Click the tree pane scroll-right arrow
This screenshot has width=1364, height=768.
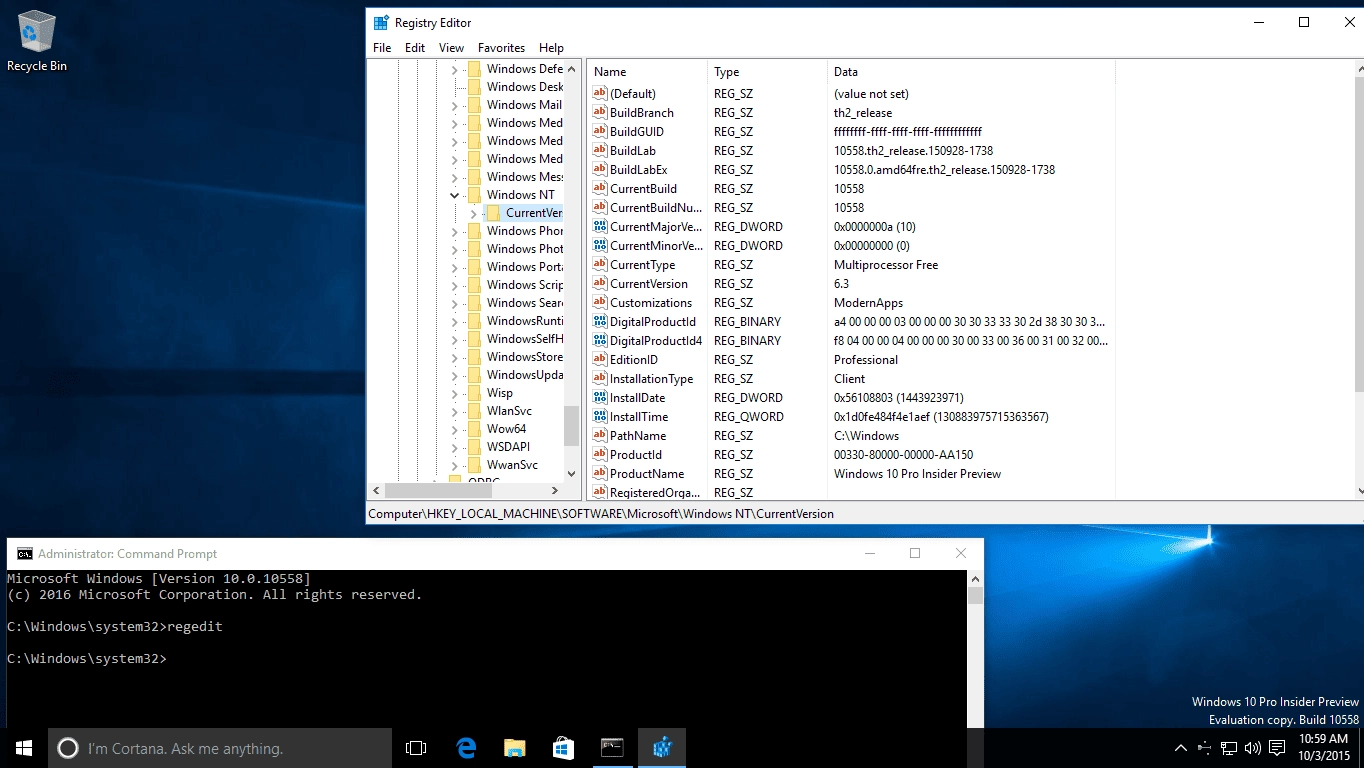(x=557, y=491)
